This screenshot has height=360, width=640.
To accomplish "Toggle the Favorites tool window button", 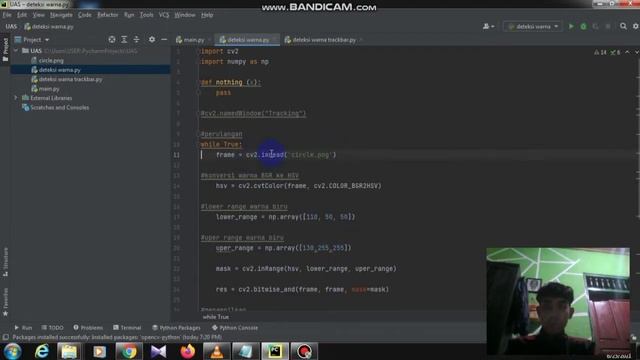I will pyautogui.click(x=5, y=302).
